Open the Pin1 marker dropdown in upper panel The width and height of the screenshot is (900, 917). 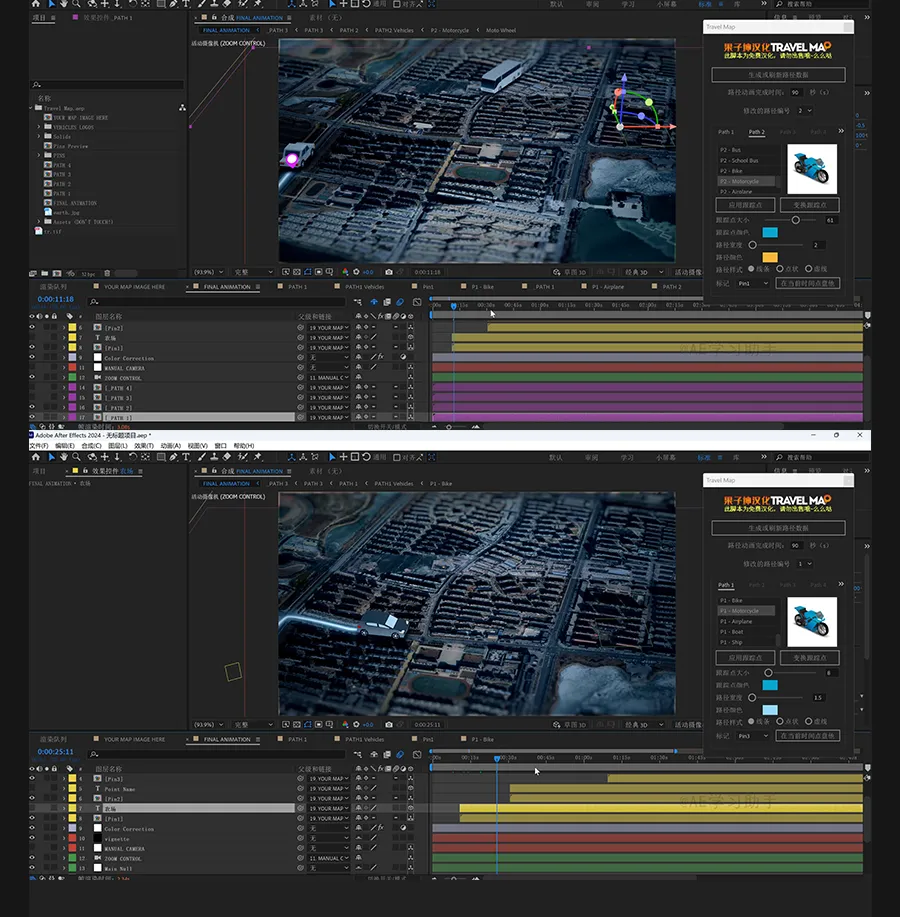pyautogui.click(x=752, y=283)
